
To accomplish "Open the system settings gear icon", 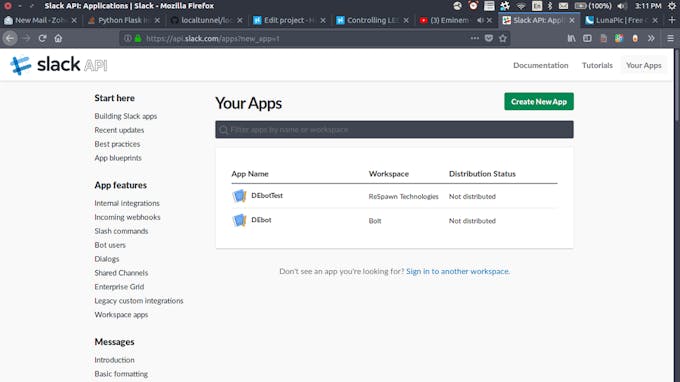I will tap(672, 6).
